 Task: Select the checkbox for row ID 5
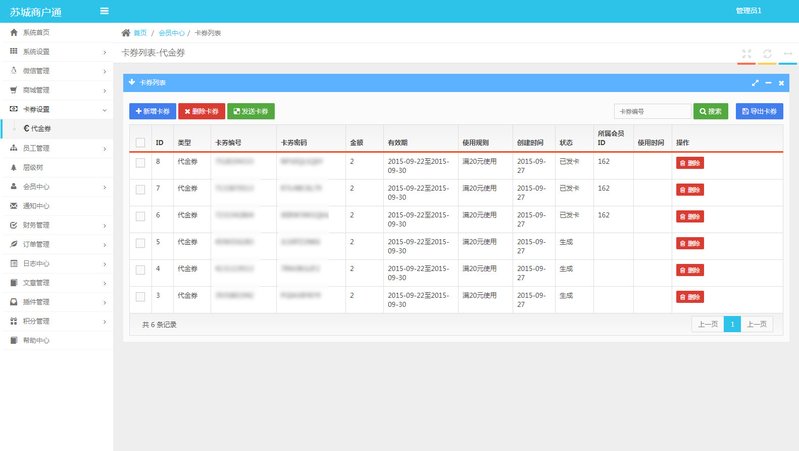[140, 242]
